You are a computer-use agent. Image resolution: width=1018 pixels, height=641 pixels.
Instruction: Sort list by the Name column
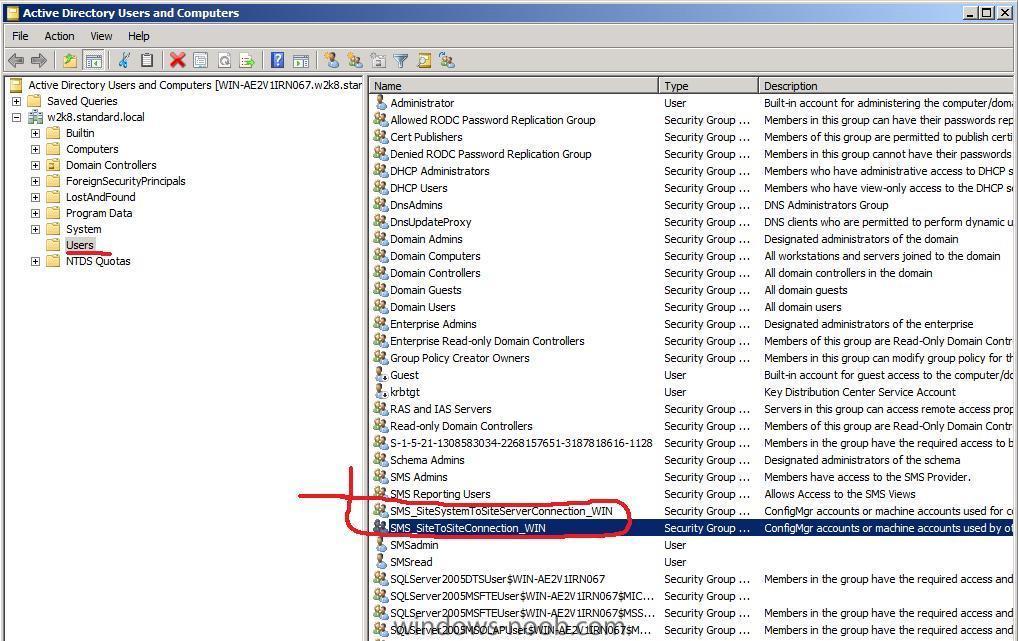(514, 86)
